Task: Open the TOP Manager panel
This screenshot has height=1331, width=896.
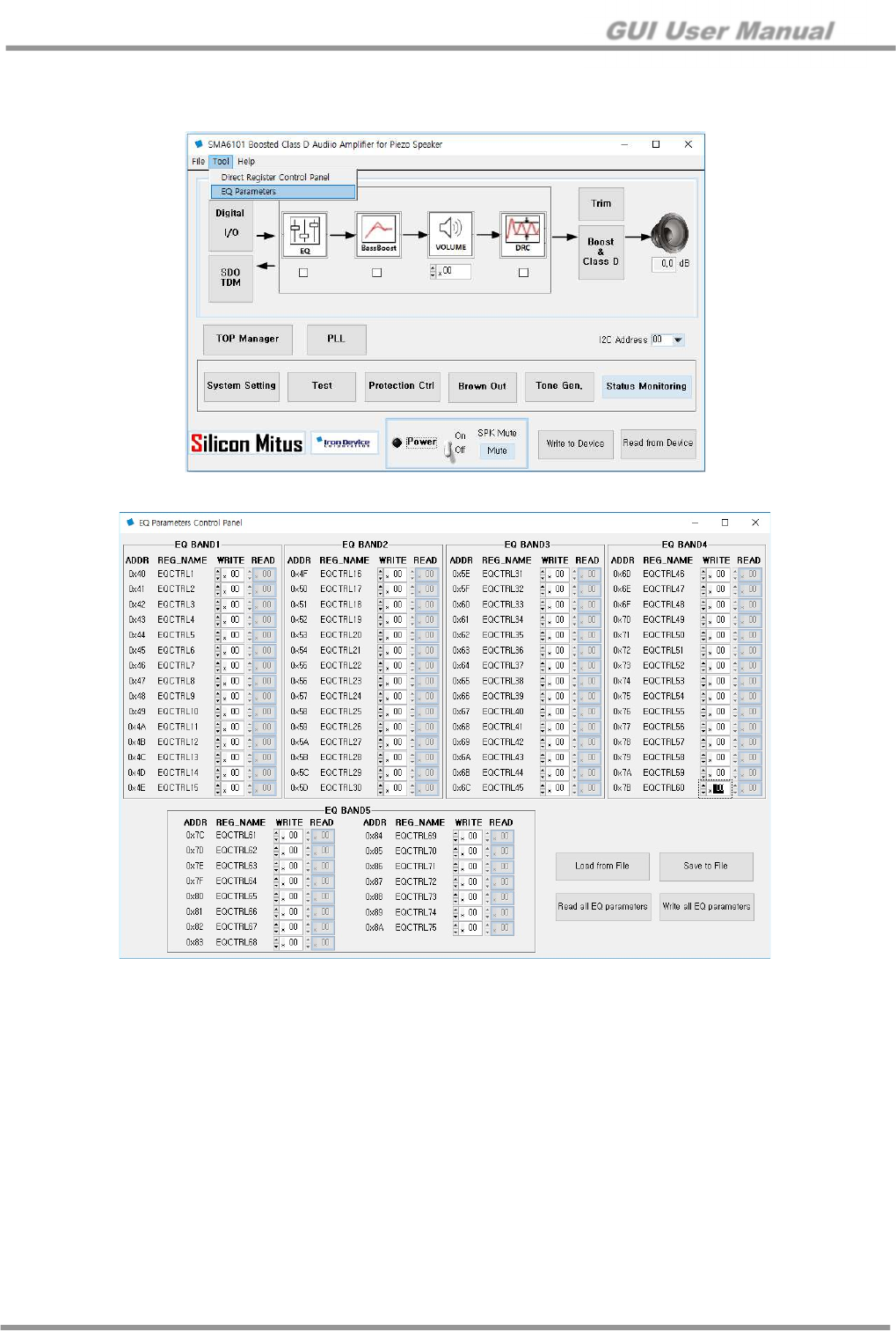Action: pyautogui.click(x=247, y=339)
